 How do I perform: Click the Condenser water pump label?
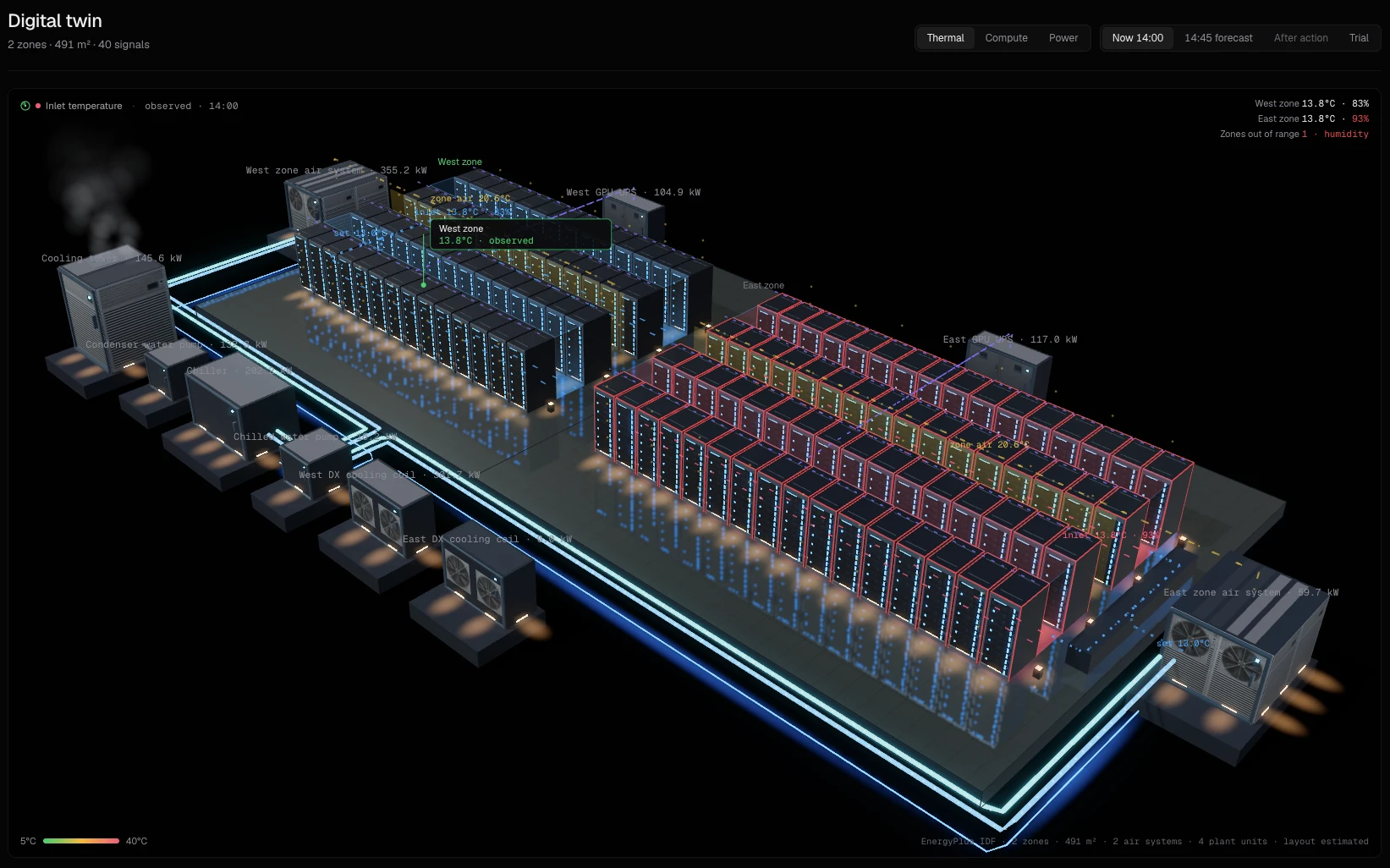pos(176,344)
